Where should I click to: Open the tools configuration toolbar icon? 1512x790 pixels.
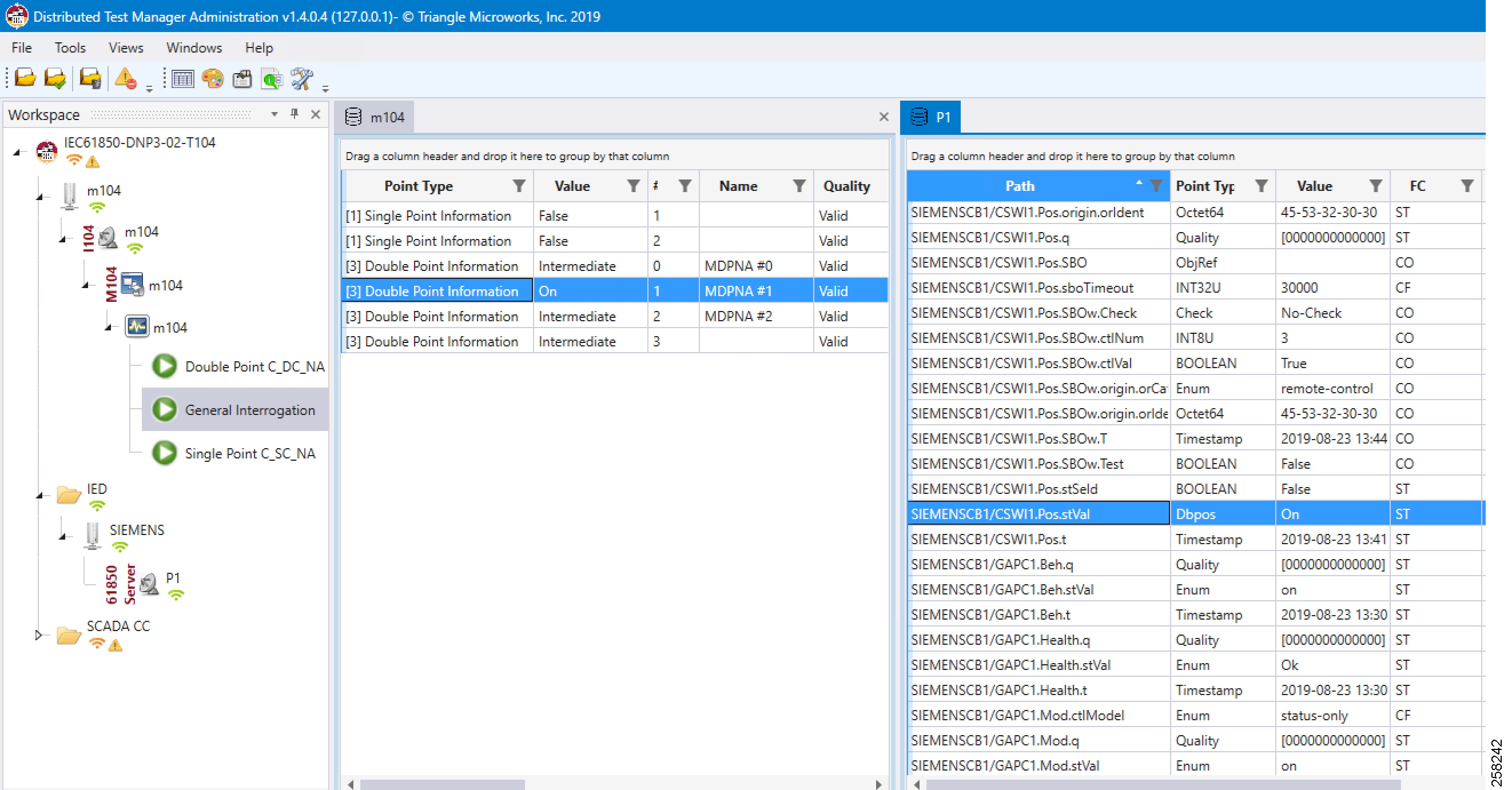coord(301,78)
